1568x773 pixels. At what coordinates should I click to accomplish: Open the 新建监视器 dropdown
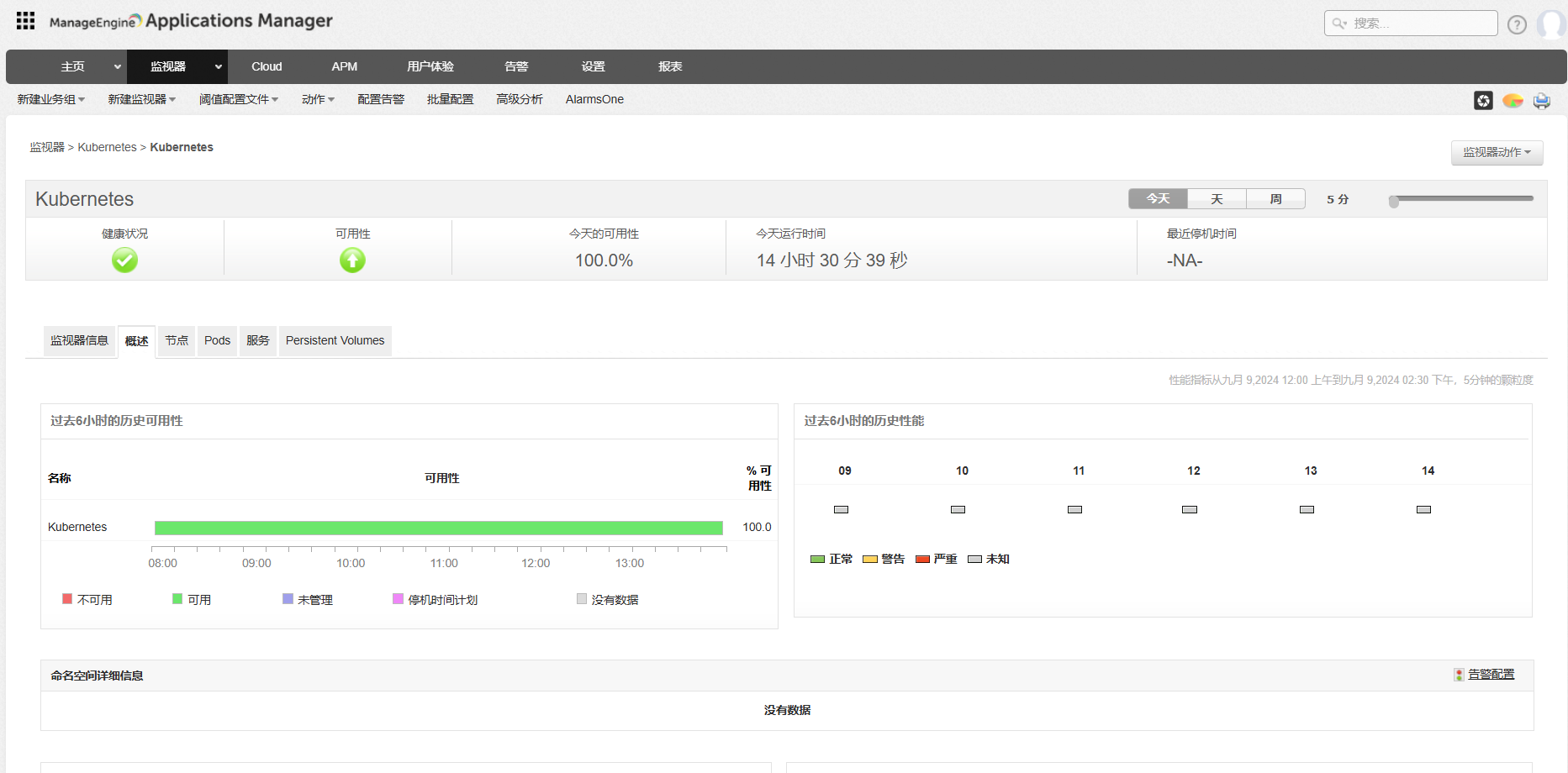pos(142,99)
